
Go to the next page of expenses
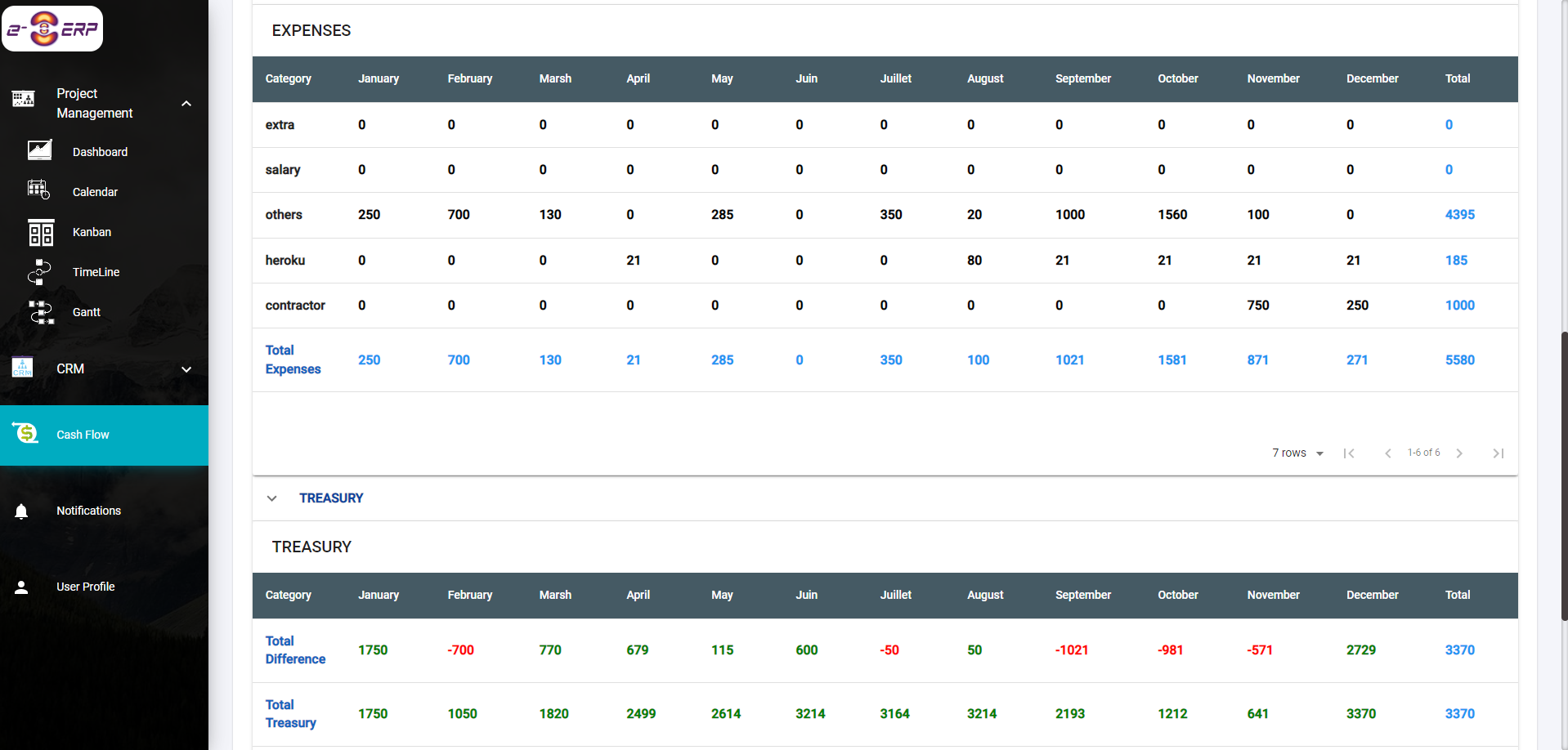pos(1460,453)
